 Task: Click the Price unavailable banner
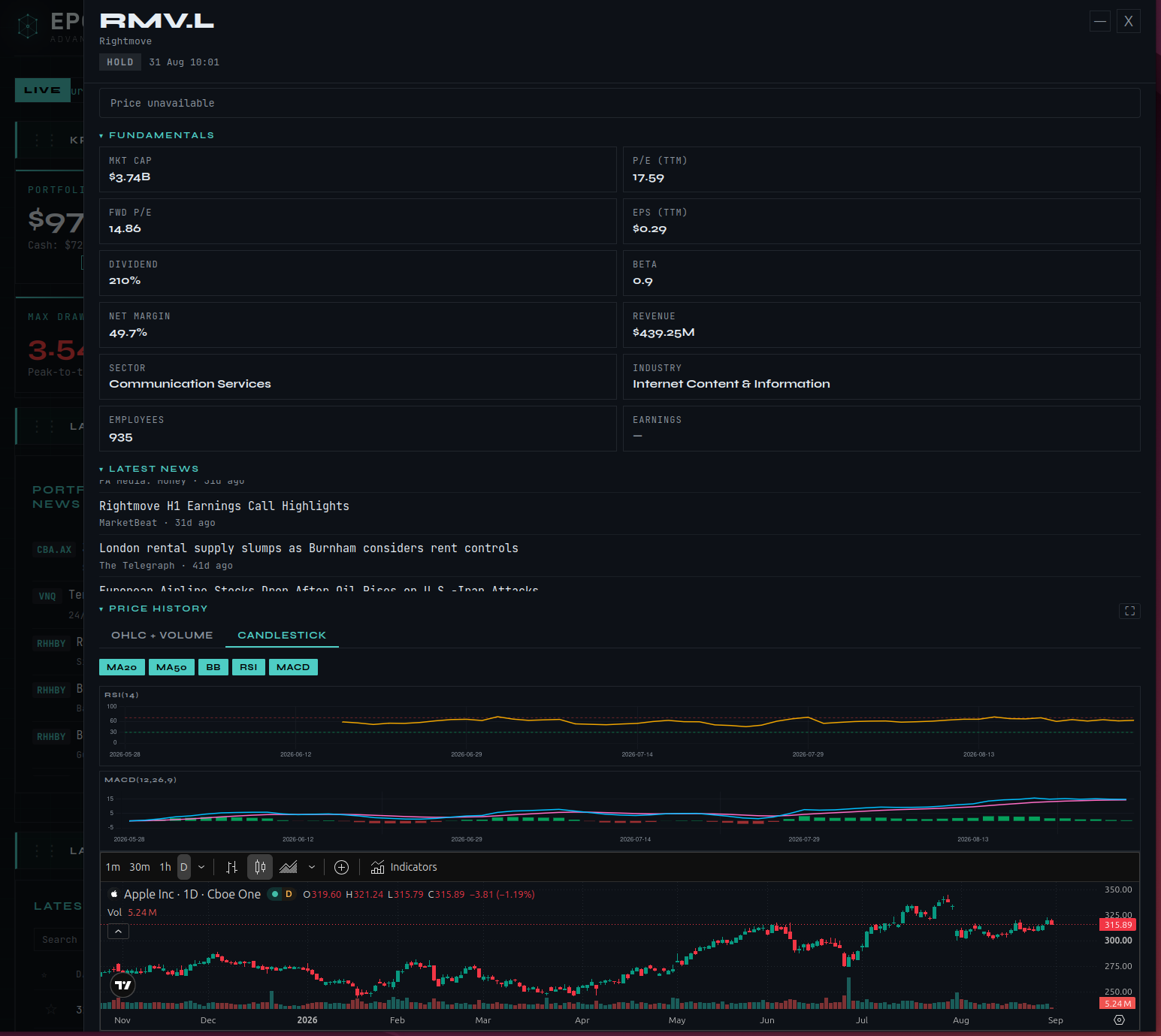pos(620,103)
